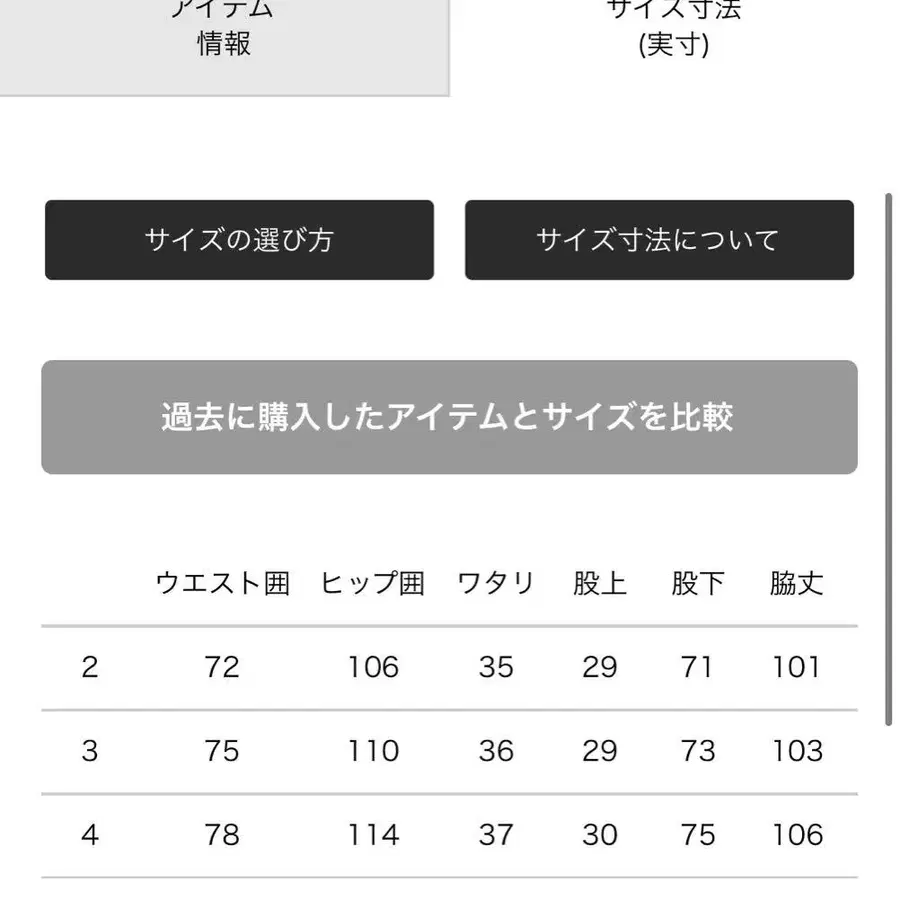
Task: Click the 脇丈 value 101 for size 2
Action: (795, 667)
